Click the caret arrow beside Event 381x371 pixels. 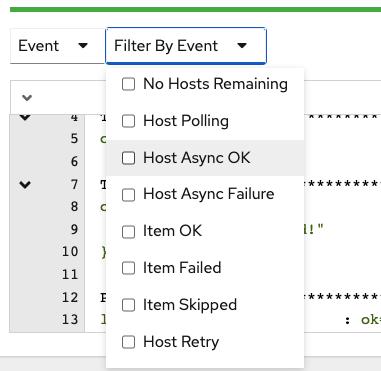coord(83,46)
